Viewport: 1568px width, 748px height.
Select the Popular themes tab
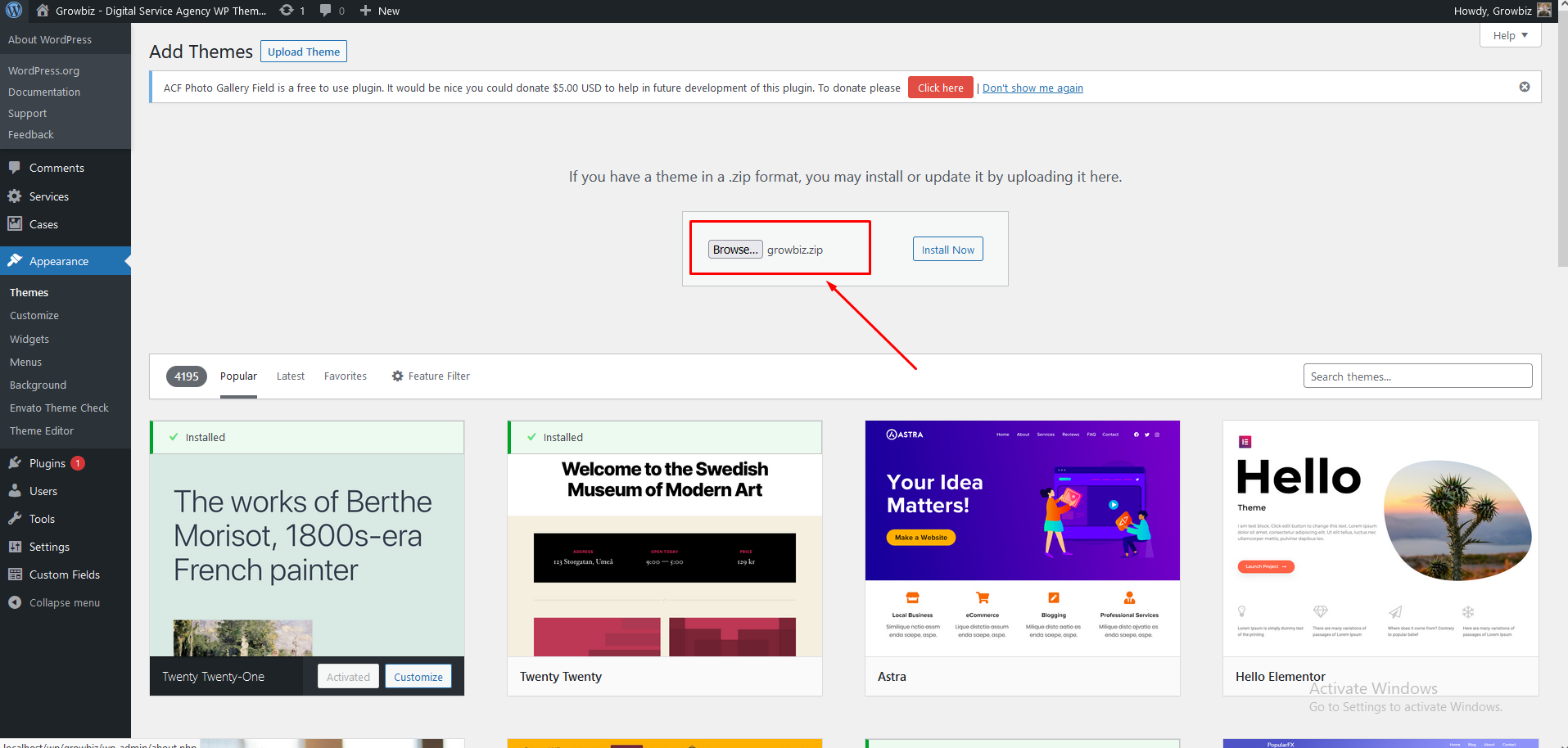(x=238, y=376)
